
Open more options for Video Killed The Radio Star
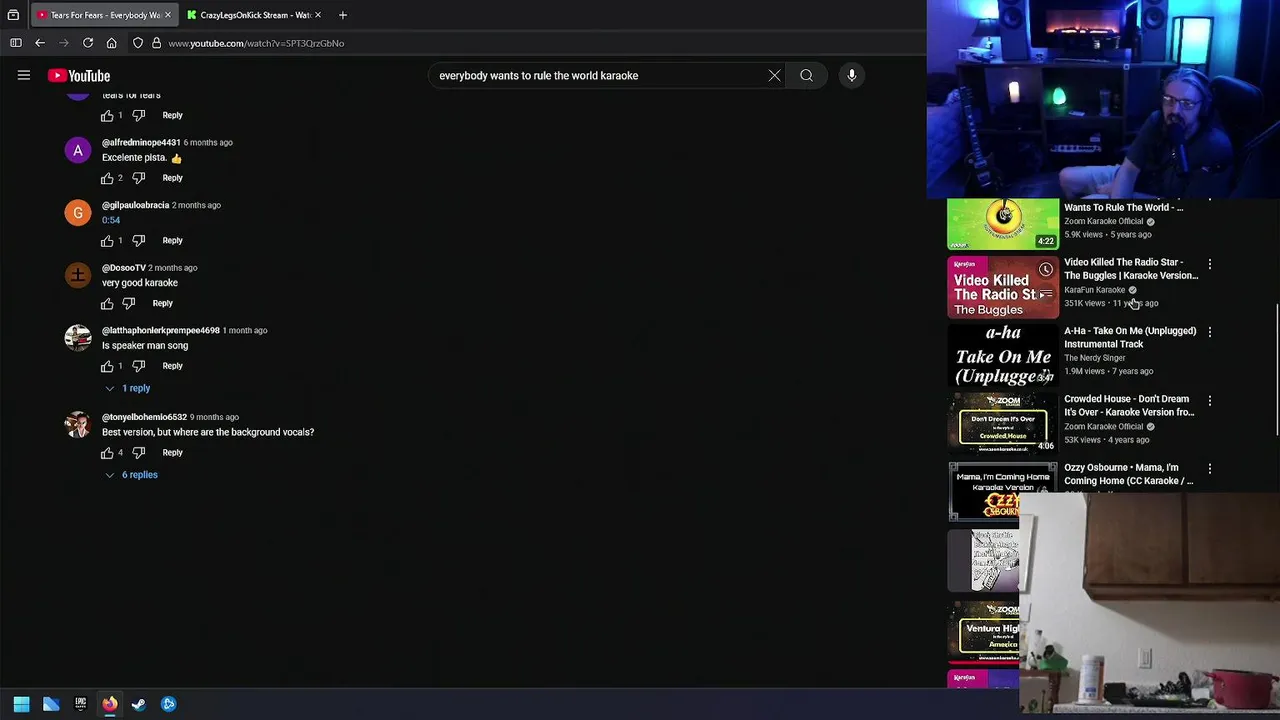pyautogui.click(x=1210, y=264)
